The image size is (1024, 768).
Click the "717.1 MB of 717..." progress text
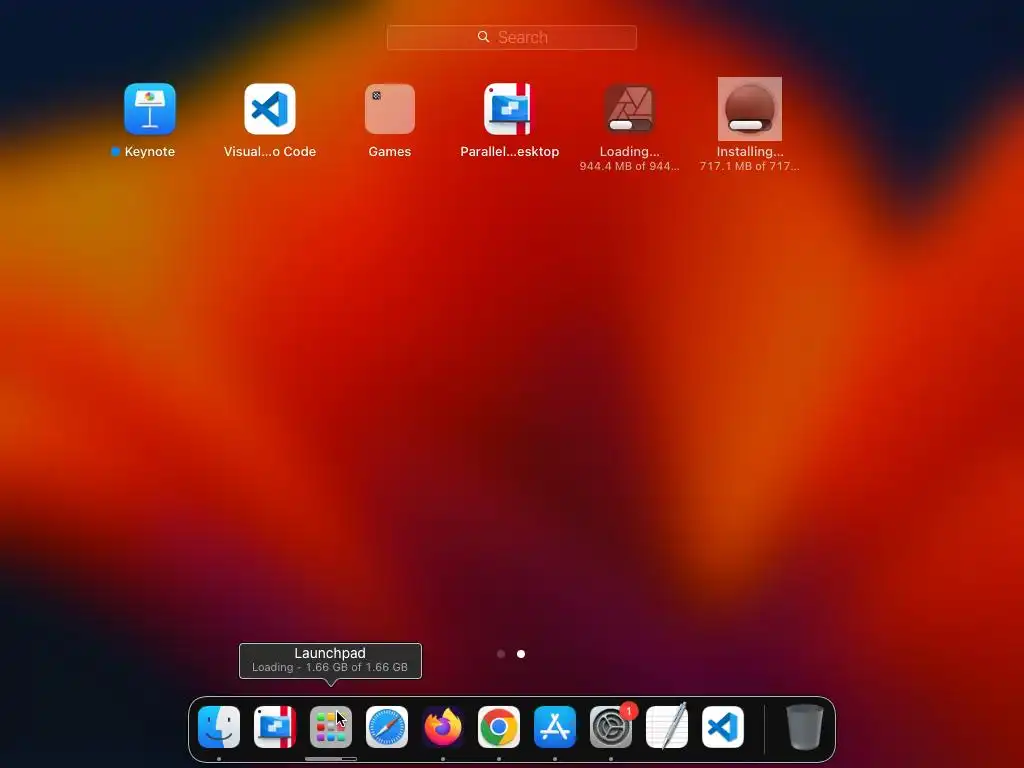click(750, 167)
